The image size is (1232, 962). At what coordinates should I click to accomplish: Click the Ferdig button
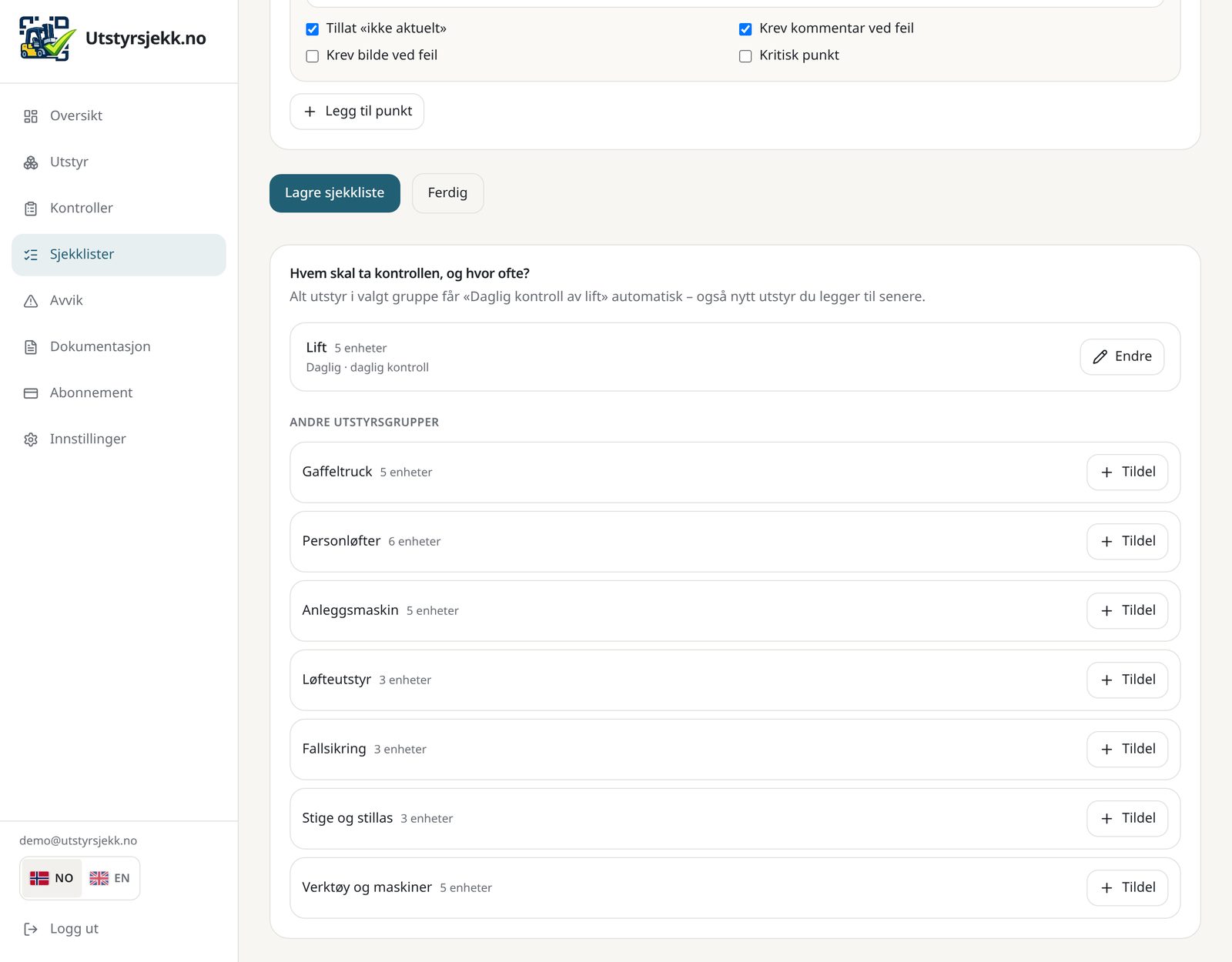(x=447, y=193)
